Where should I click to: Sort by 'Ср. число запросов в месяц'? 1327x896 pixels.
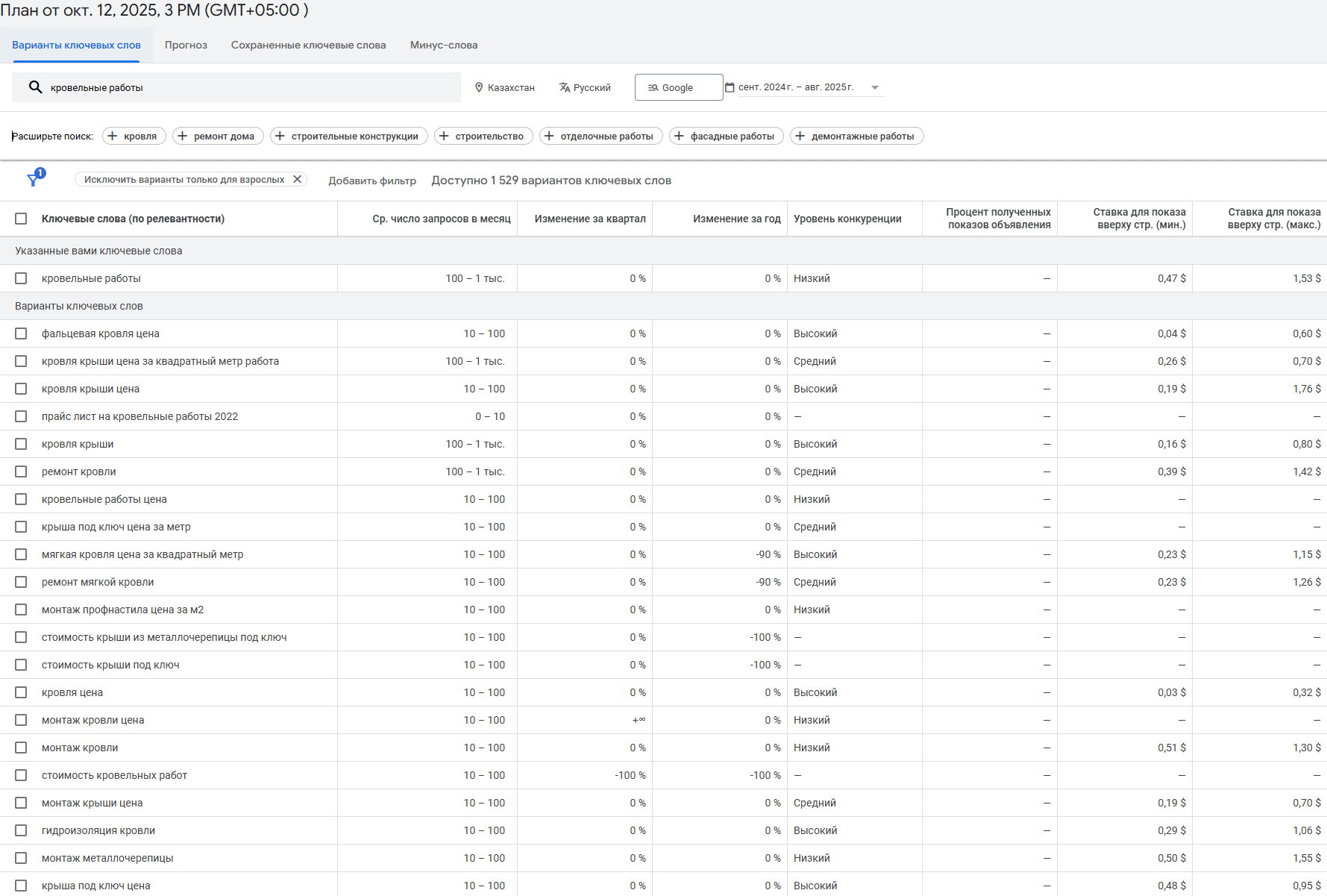click(x=441, y=219)
